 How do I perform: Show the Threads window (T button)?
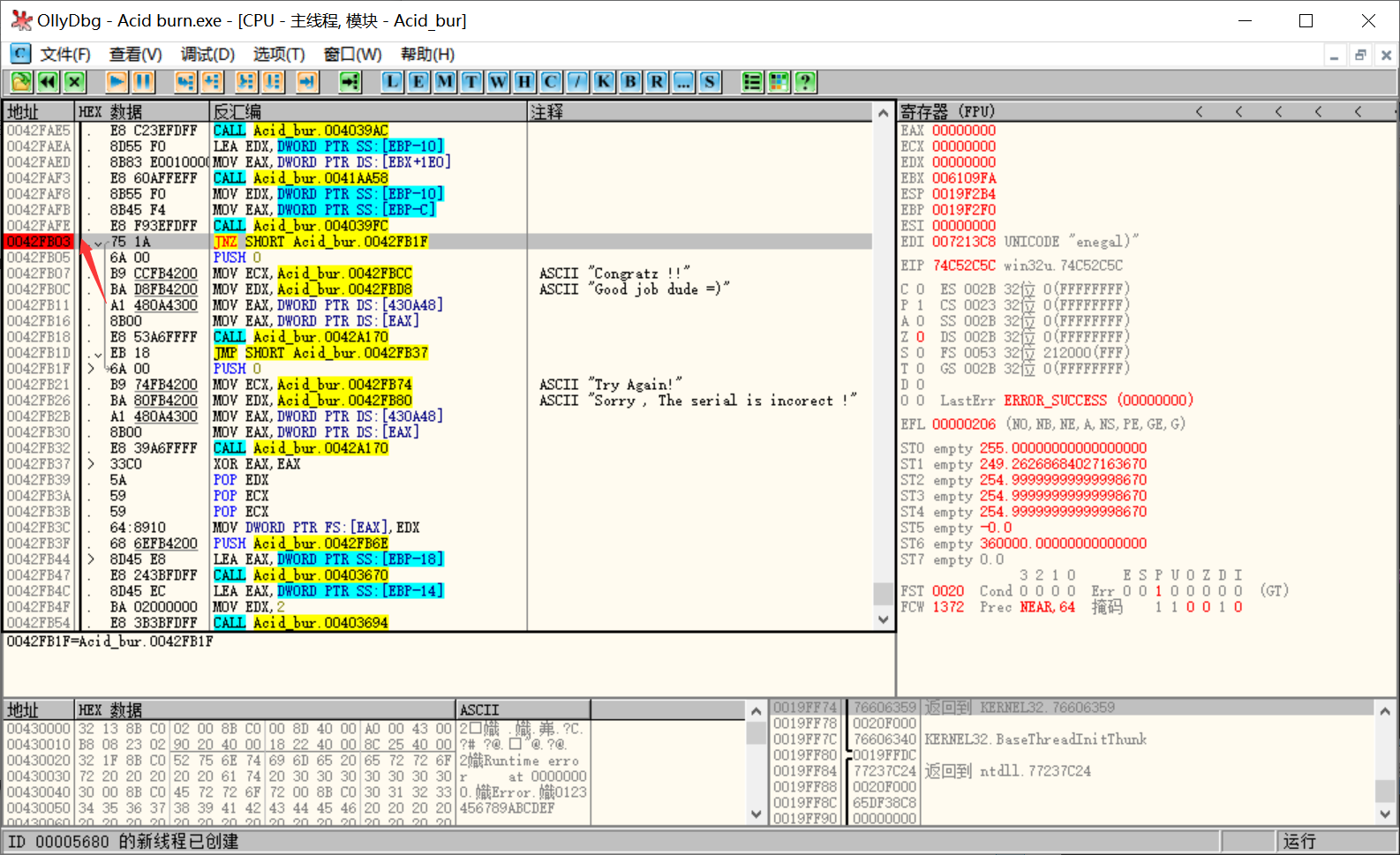pos(471,82)
